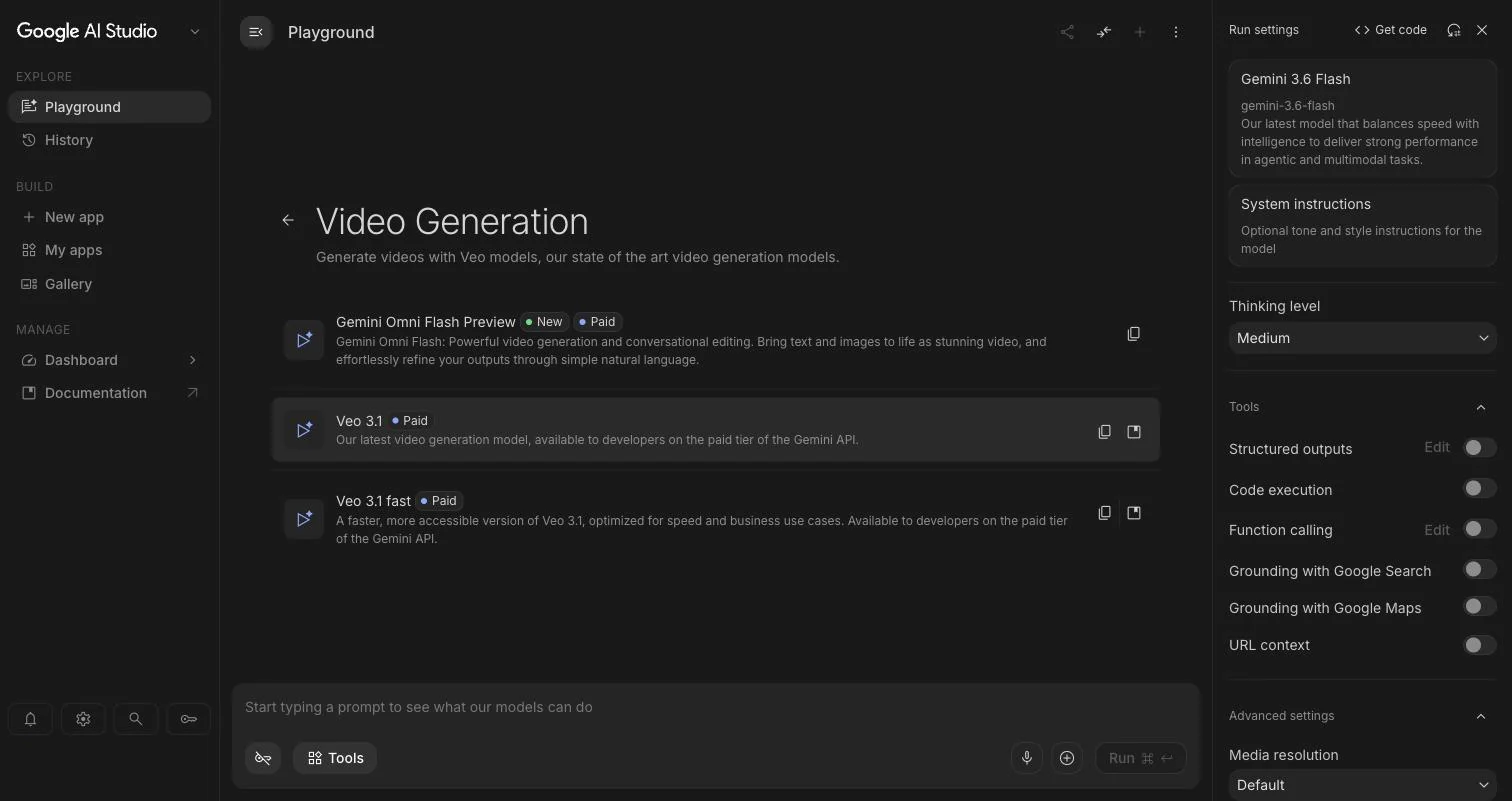The width and height of the screenshot is (1512, 801).
Task: Toggle the navigation sidebar collapse icon
Action: (256, 32)
